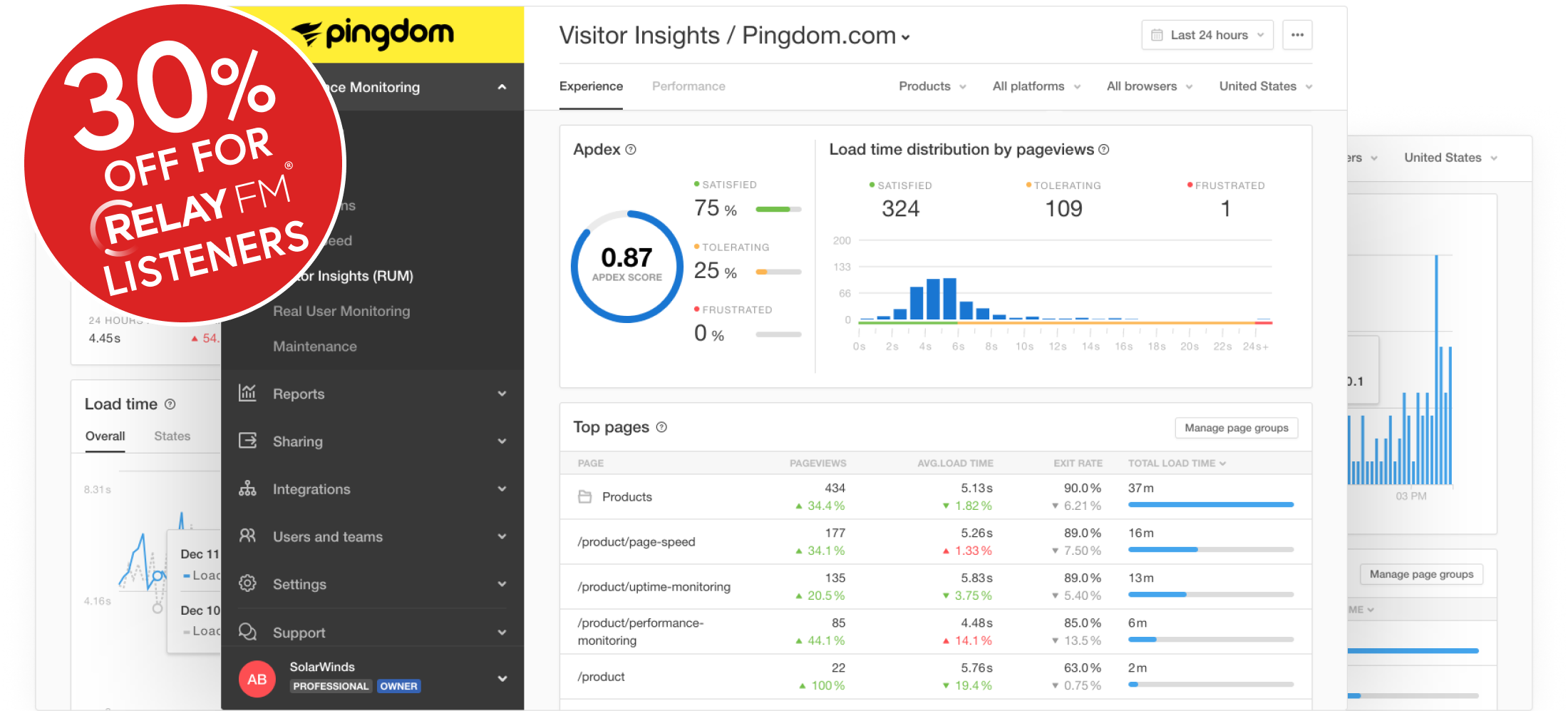
Task: Collapse the Monitoring section chevron in sidebar
Action: [502, 87]
